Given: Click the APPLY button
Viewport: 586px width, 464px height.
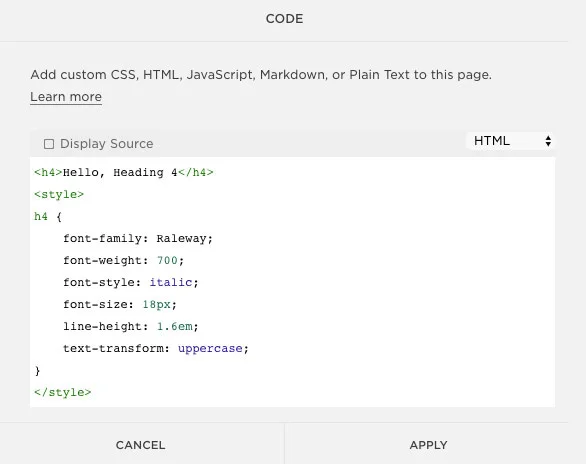Looking at the screenshot, I should (x=428, y=445).
